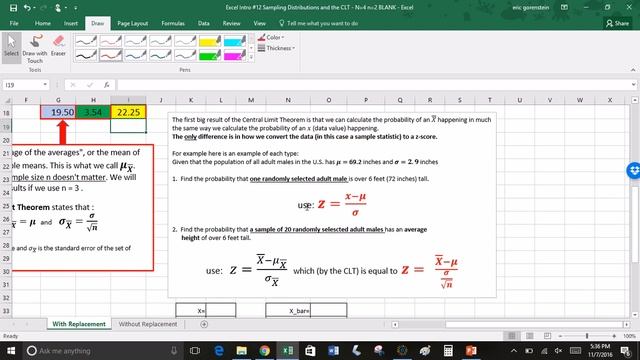Zoom in with the plus button
The height and width of the screenshot is (360, 640).
614,336
